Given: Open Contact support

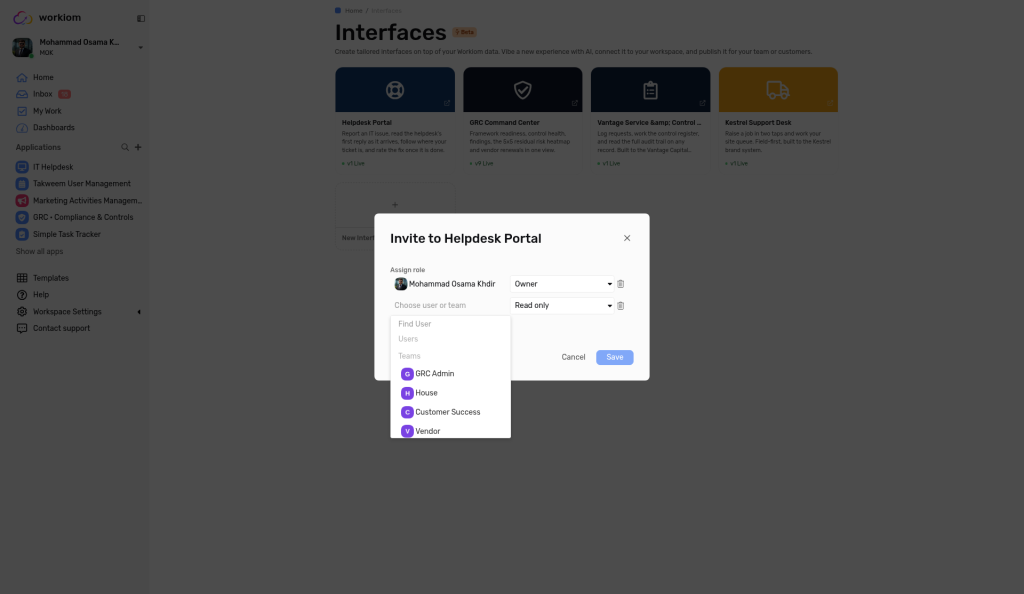Looking at the screenshot, I should 61,328.
